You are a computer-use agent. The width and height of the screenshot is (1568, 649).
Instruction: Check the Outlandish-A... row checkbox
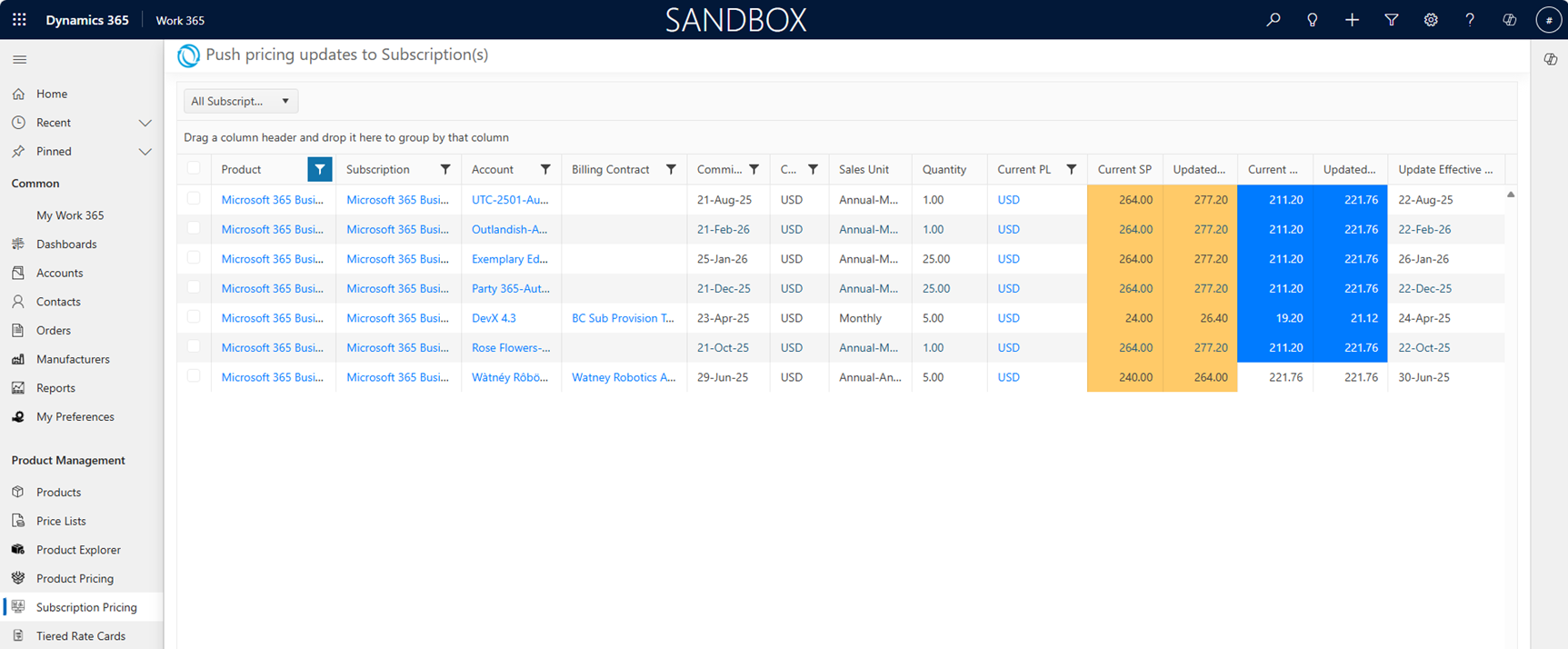[x=194, y=228]
